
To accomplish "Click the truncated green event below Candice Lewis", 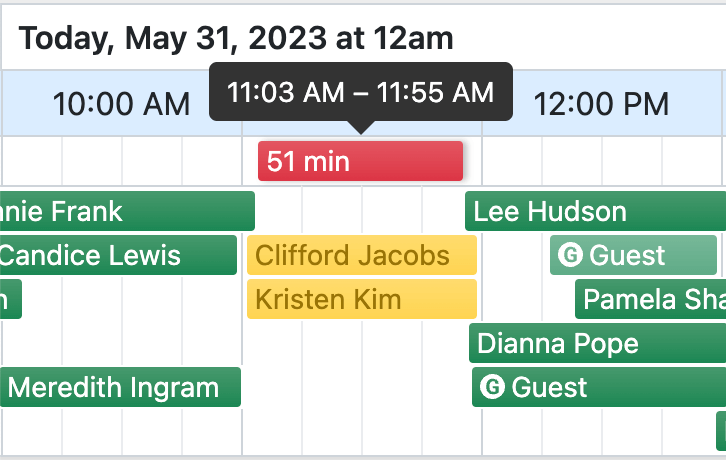I will coord(9,299).
